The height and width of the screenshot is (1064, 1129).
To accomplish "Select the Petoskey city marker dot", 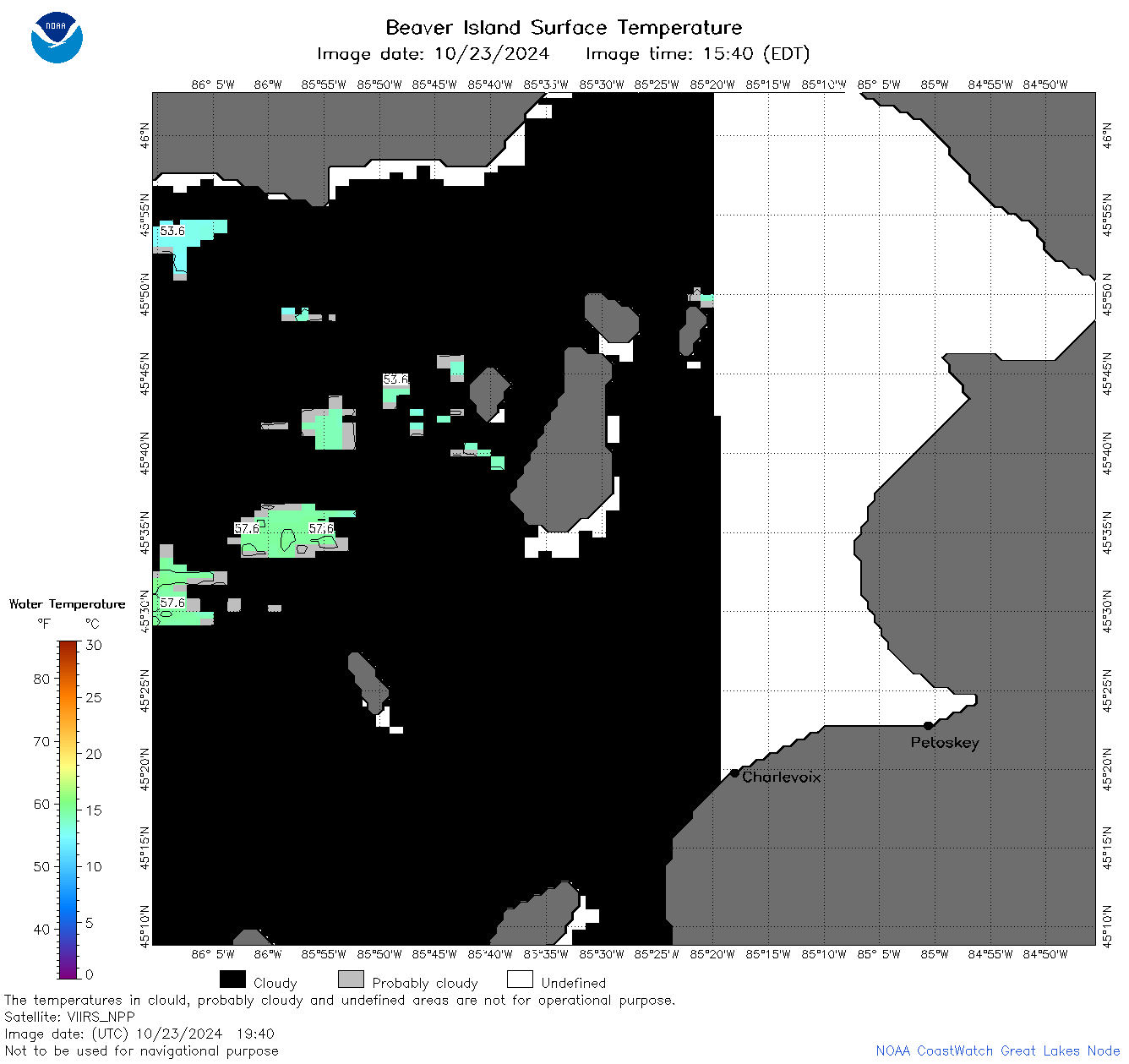I will (928, 726).
